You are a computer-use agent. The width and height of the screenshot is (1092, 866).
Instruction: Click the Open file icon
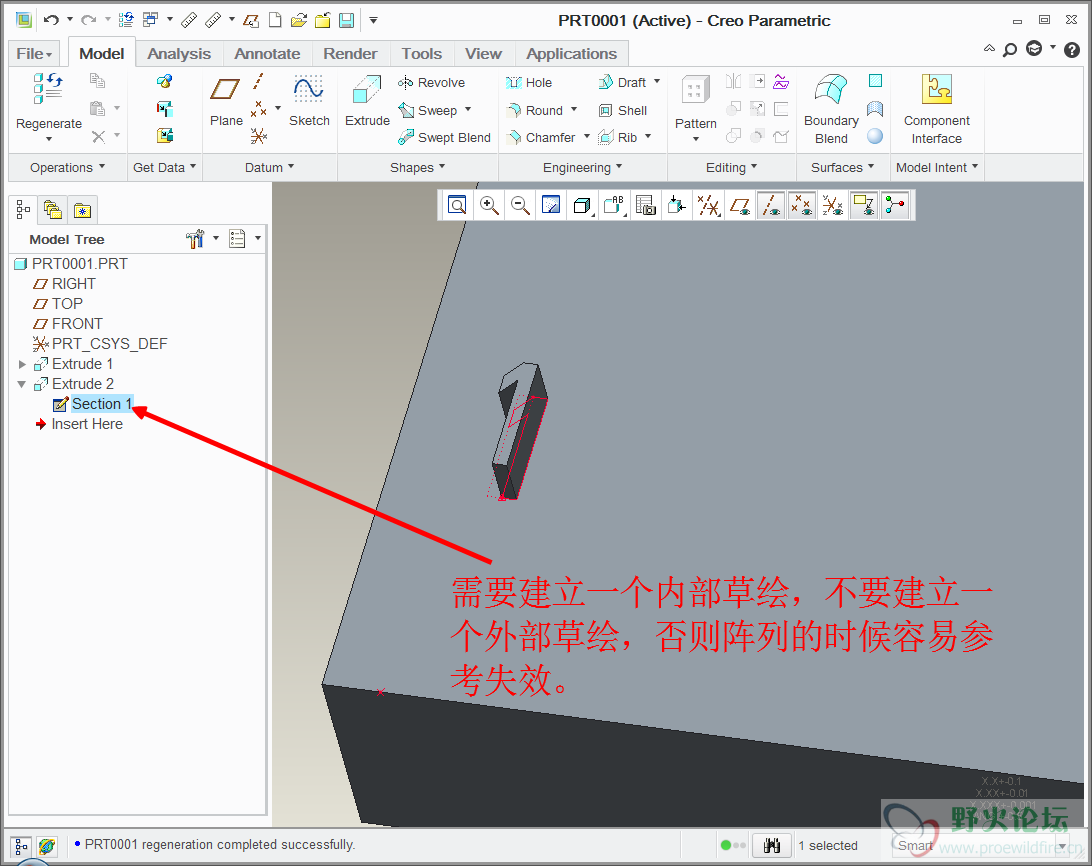[299, 20]
